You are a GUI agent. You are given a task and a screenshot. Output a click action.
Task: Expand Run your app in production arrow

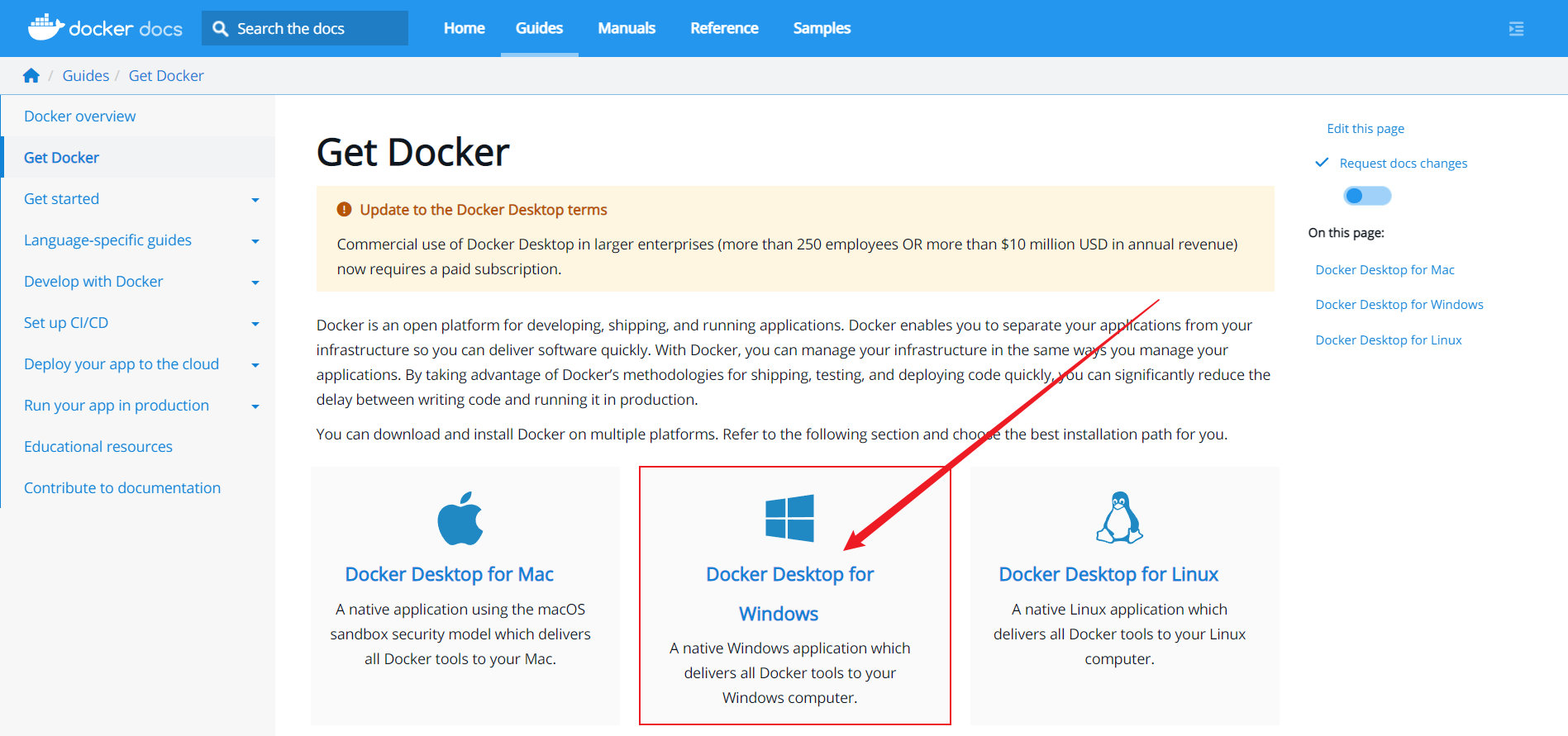pyautogui.click(x=255, y=406)
